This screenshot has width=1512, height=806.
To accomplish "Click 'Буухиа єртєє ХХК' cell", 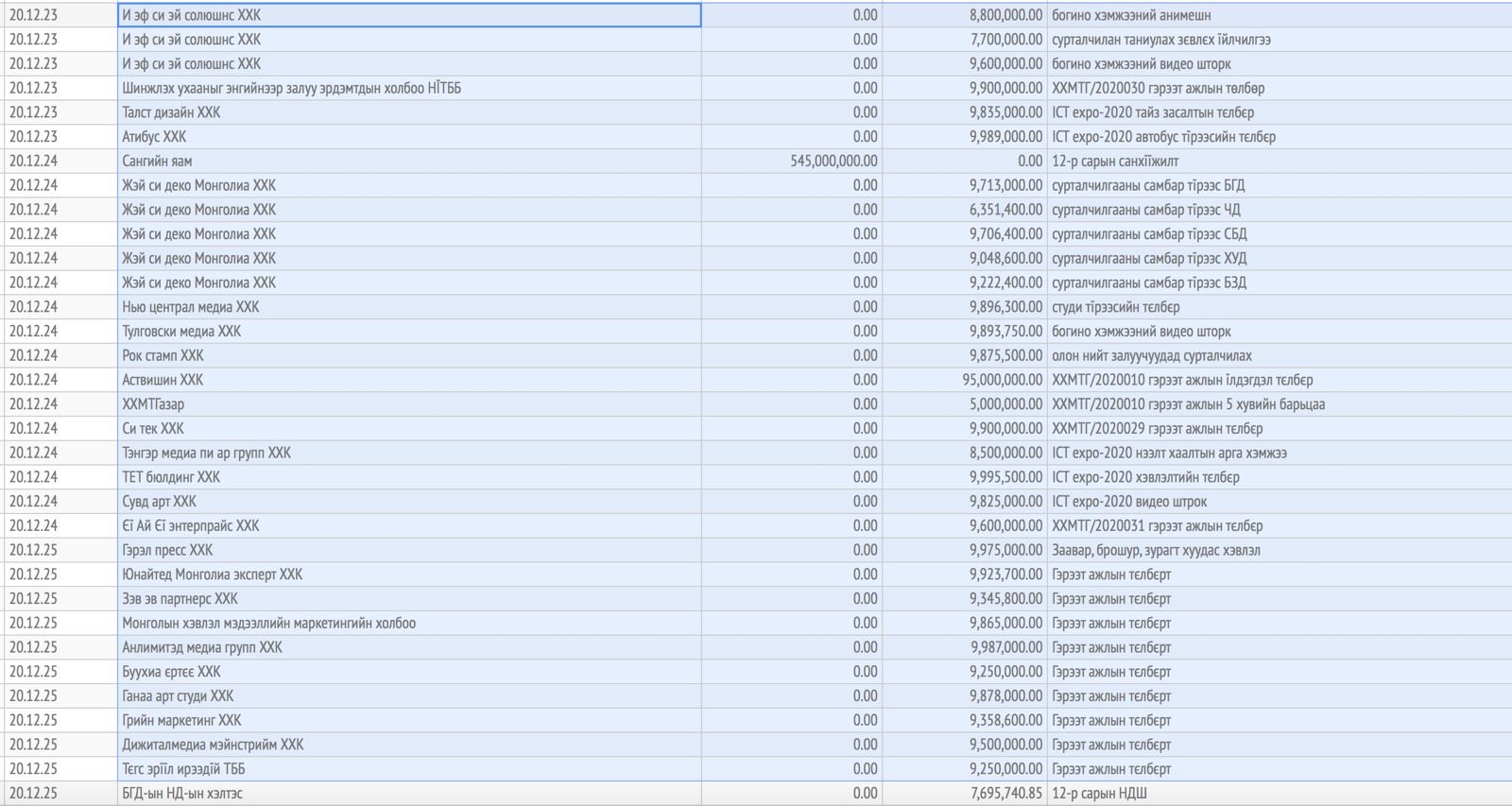I will pos(409,672).
